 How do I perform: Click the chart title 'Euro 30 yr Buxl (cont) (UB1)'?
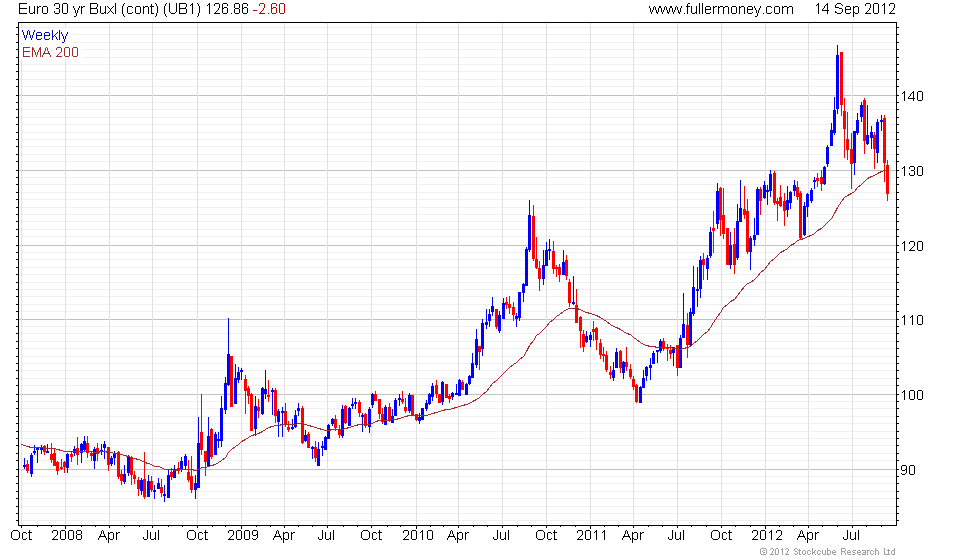coord(110,9)
